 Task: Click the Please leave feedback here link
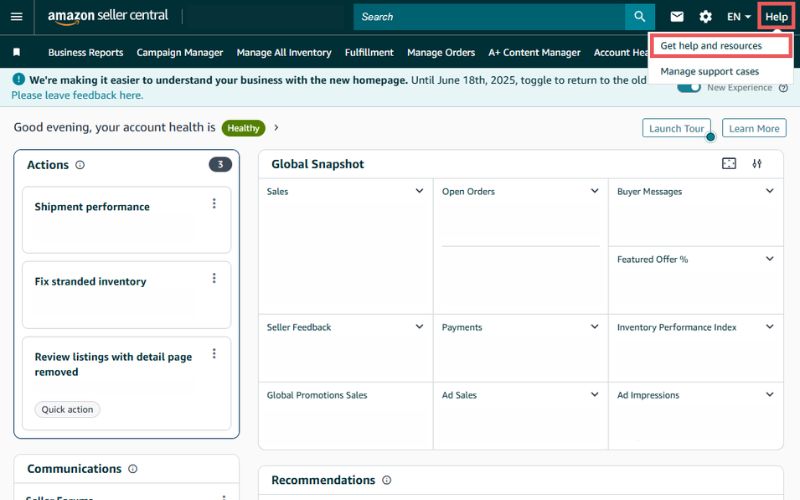coord(77,95)
